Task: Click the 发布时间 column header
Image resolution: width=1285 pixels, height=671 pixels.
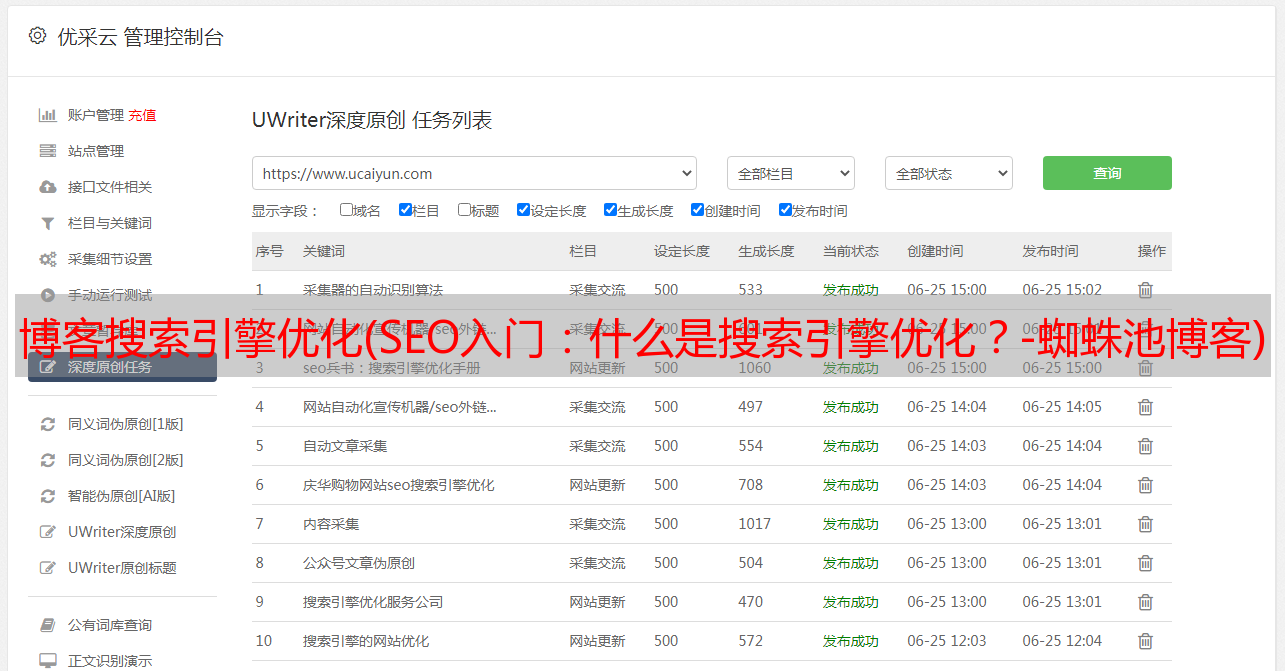Action: click(1050, 251)
